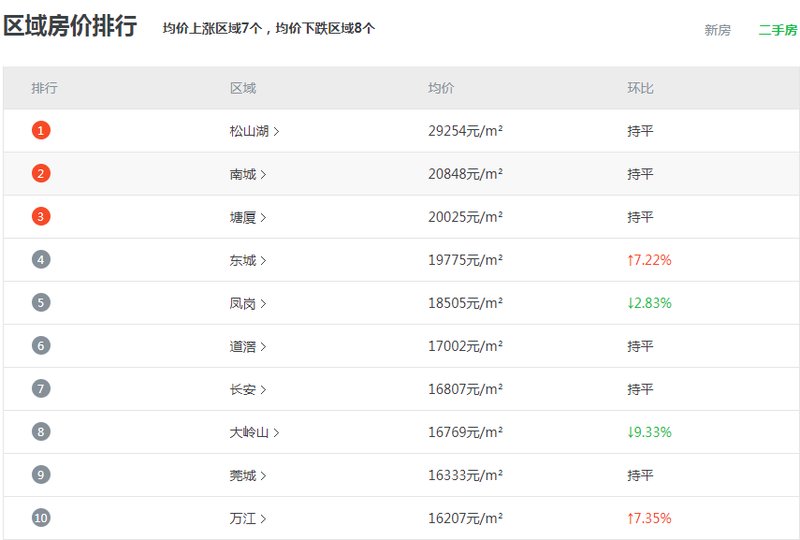Click the gray rank 4 badge
Image resolution: width=800 pixels, height=540 pixels.
pos(41,260)
